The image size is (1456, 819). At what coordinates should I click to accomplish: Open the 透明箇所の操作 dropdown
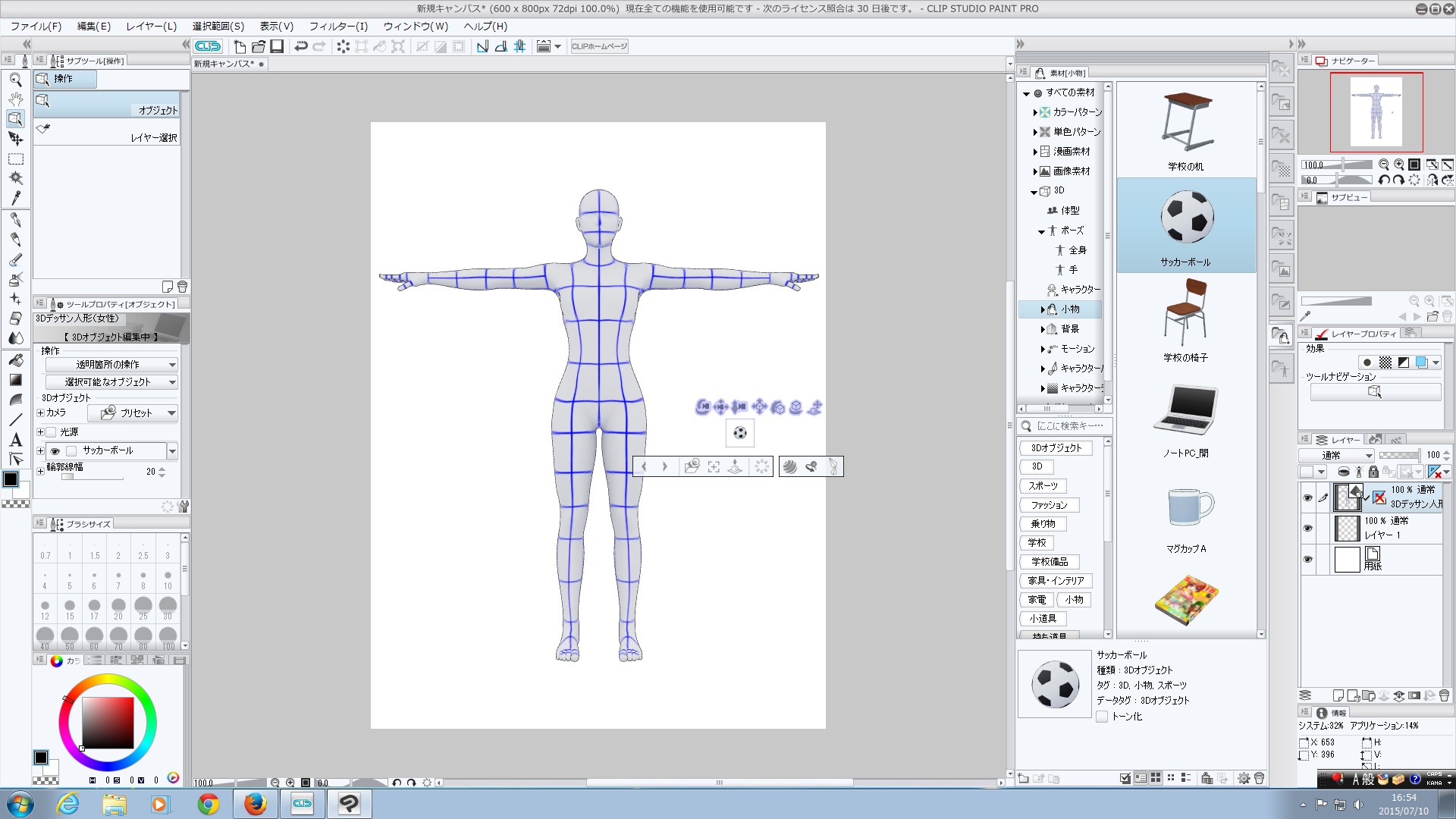tap(111, 365)
